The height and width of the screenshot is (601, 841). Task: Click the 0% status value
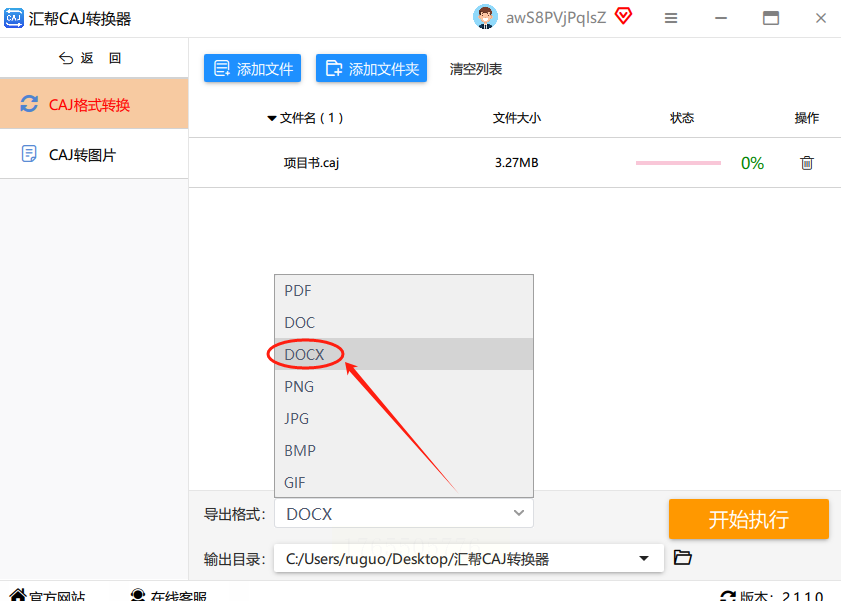click(752, 163)
